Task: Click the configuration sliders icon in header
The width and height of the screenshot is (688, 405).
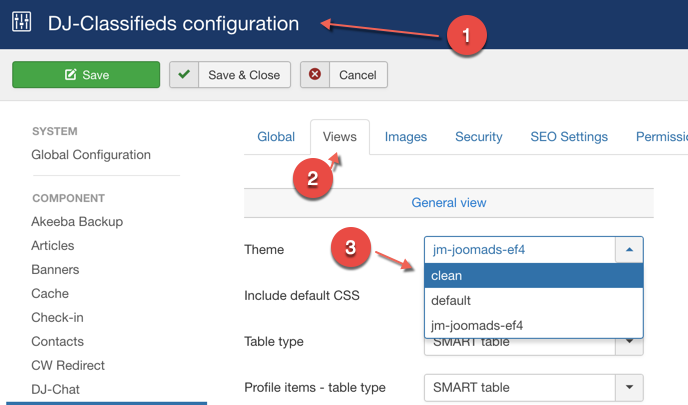Action: pos(22,22)
